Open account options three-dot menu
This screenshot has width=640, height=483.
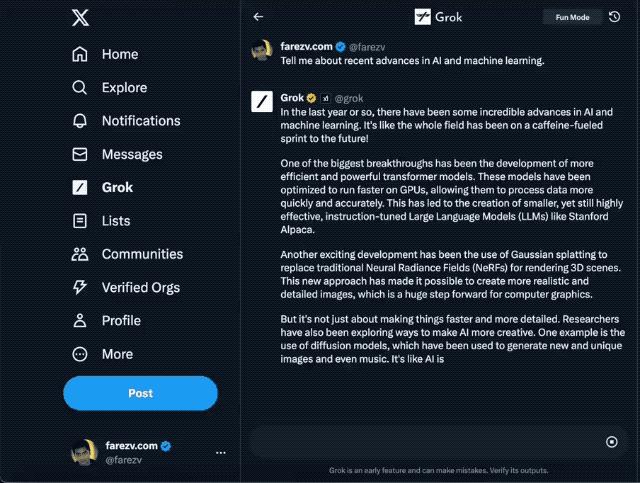pos(221,453)
